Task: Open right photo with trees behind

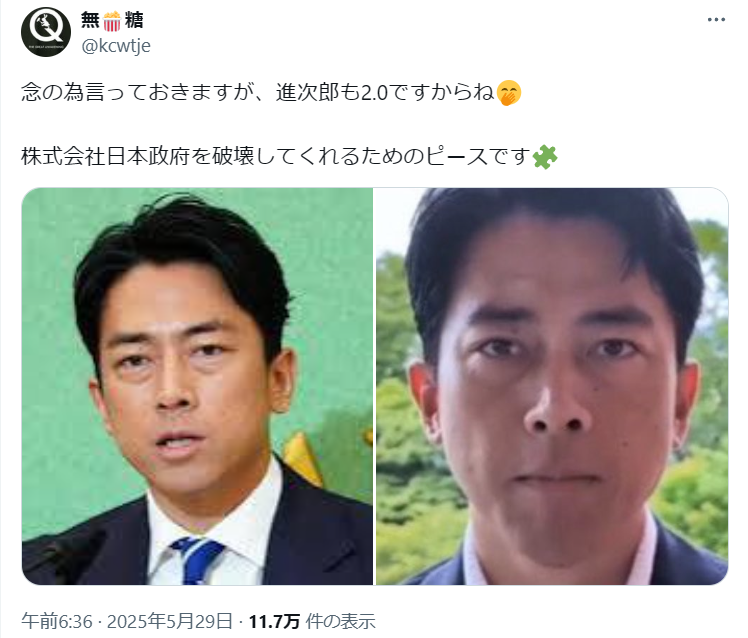Action: click(552, 386)
